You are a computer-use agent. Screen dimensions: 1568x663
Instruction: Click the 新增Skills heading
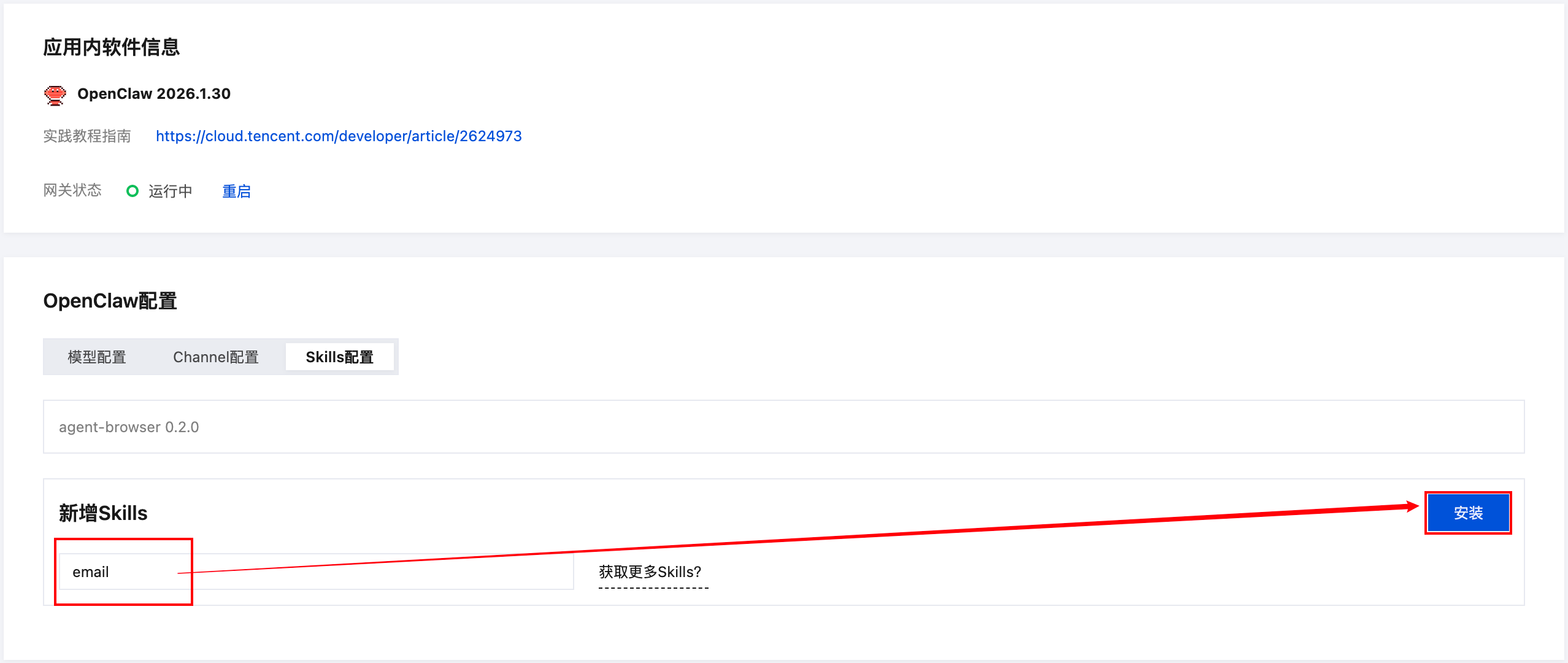pos(103,513)
